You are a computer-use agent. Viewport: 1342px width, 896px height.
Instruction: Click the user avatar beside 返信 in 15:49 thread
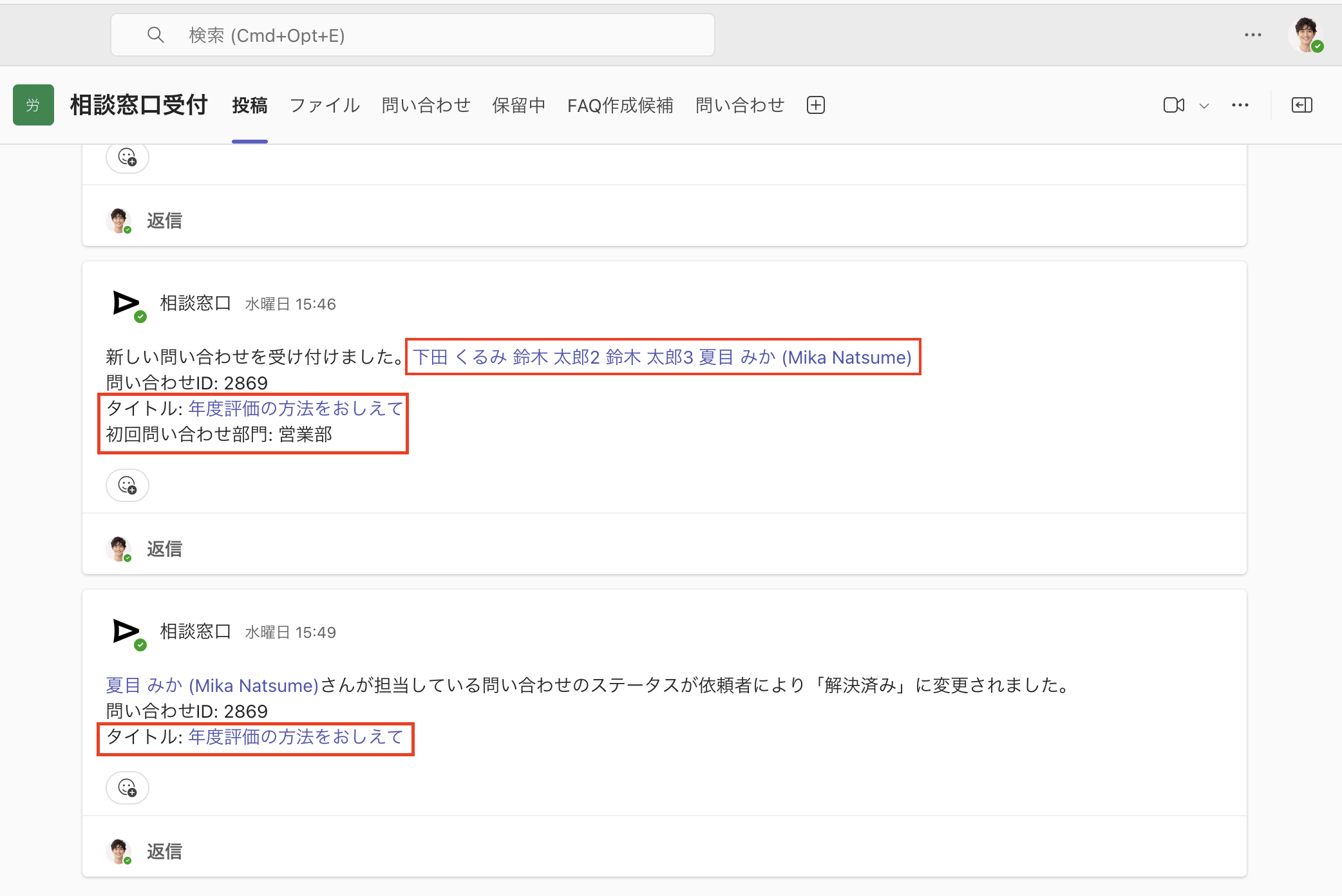coord(119,852)
